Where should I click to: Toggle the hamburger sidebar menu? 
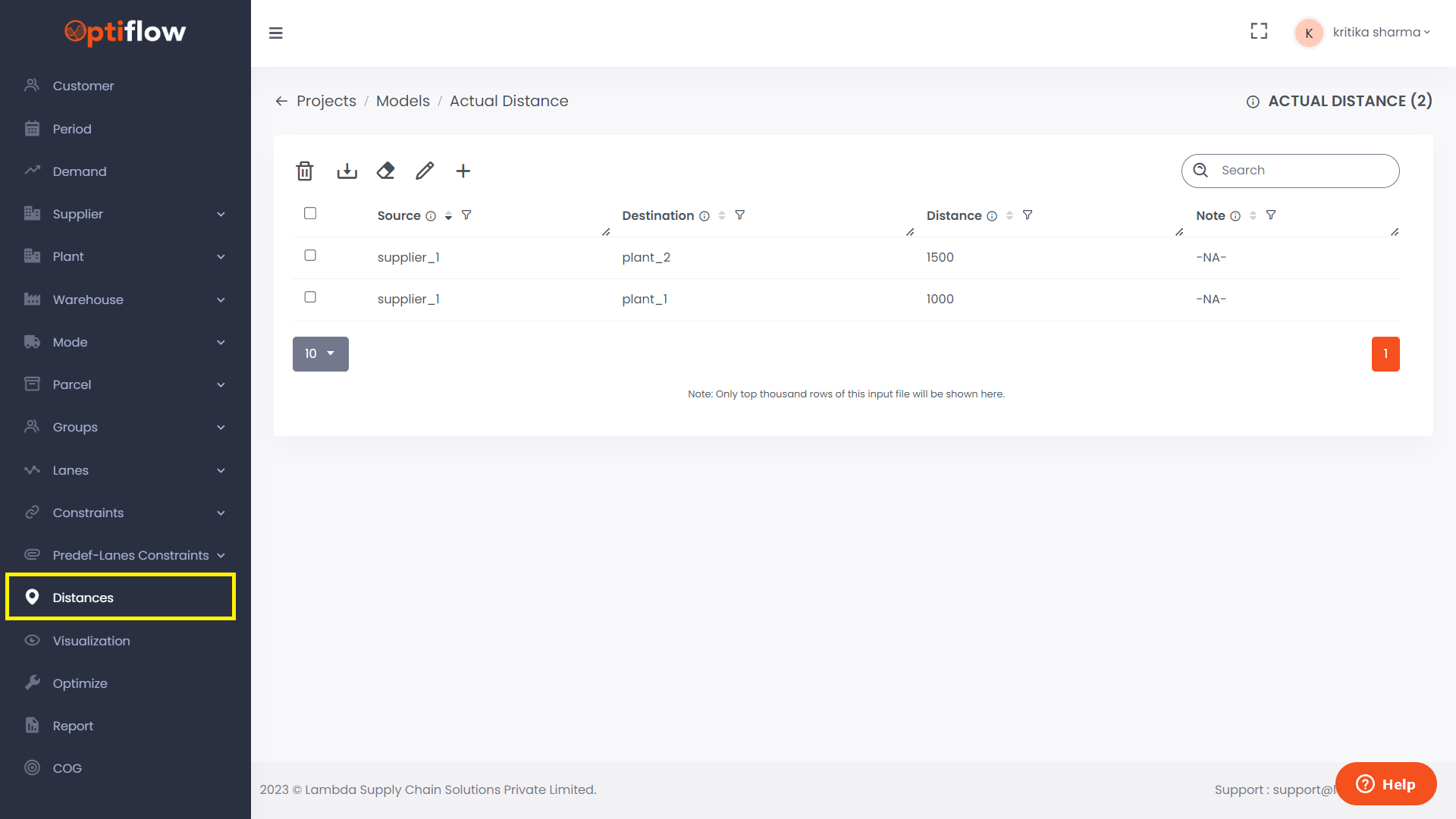click(276, 33)
